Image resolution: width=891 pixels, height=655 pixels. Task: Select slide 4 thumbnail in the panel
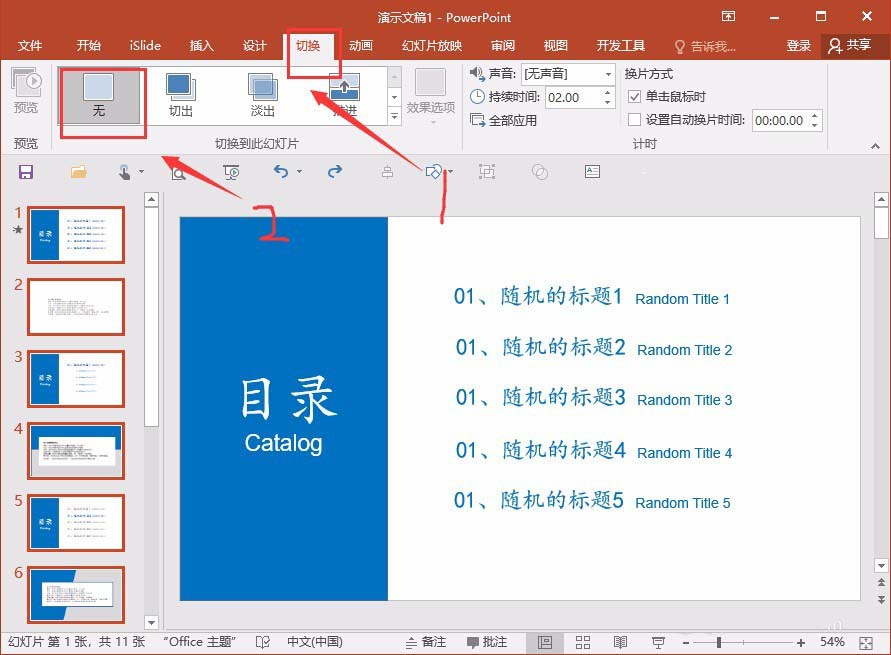click(x=76, y=450)
